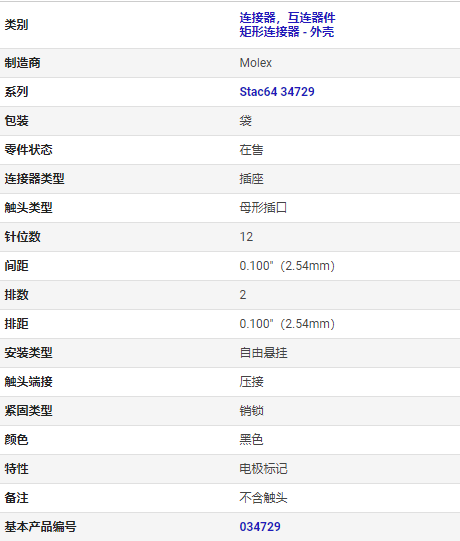
Task: Click the 触头端接 value 压接
Action: 252,382
